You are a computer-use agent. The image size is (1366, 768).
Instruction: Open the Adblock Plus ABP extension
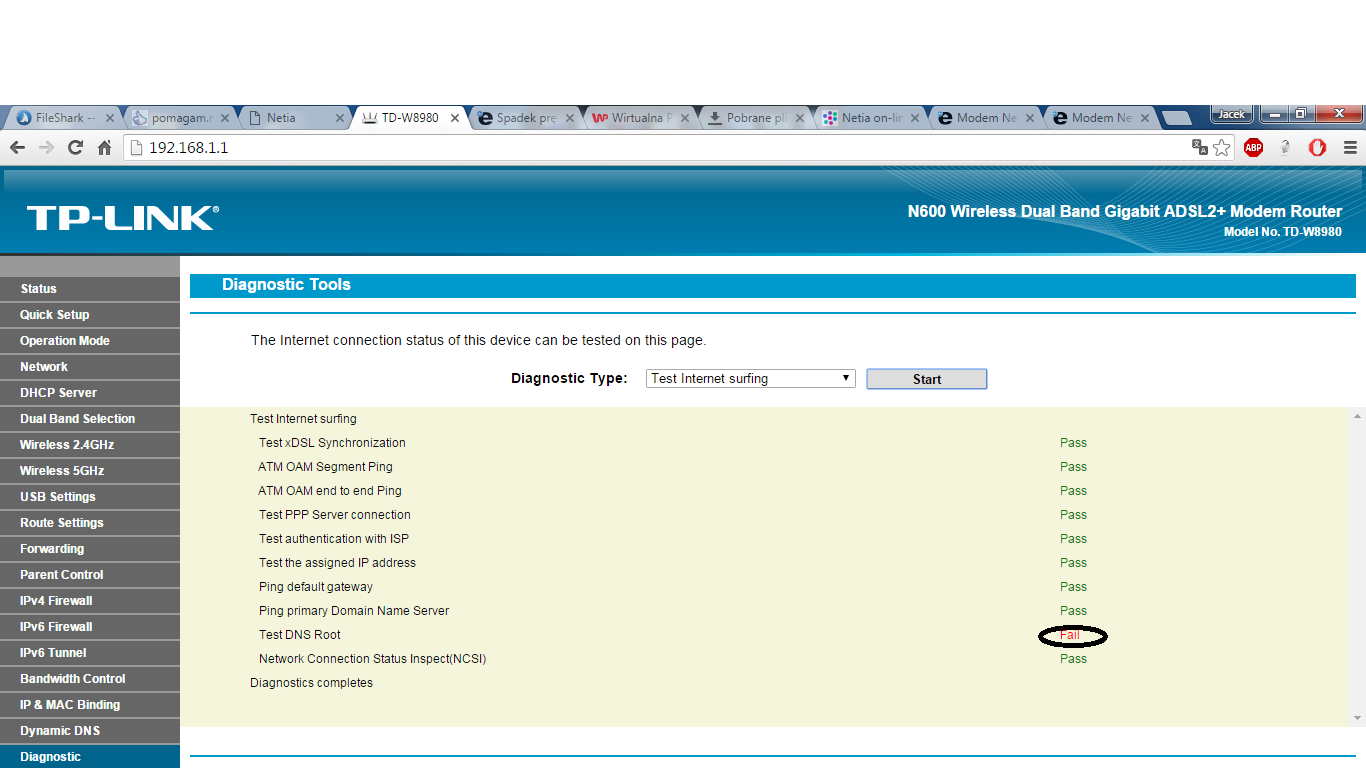(x=1253, y=148)
